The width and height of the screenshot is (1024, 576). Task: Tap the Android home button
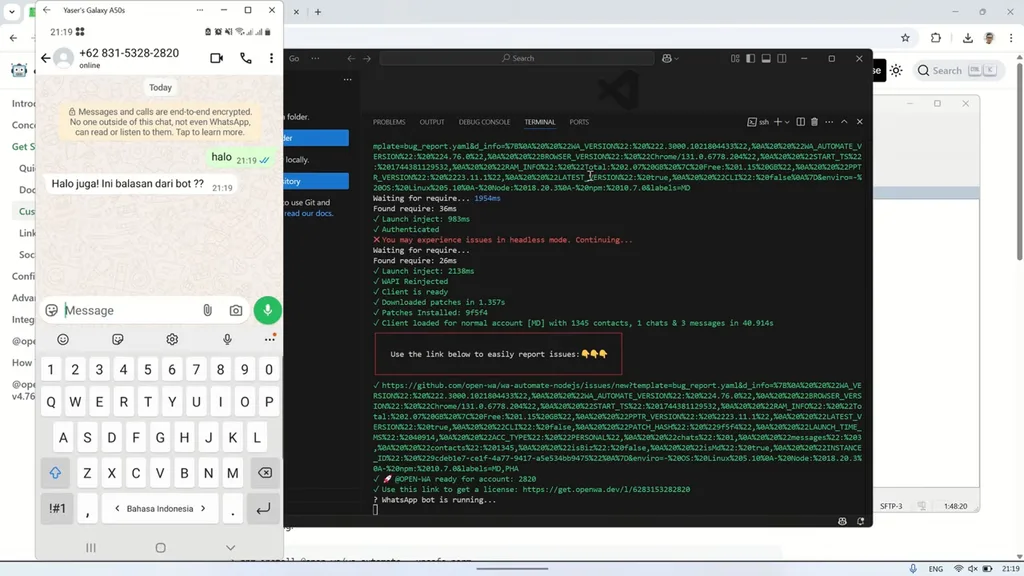point(161,547)
